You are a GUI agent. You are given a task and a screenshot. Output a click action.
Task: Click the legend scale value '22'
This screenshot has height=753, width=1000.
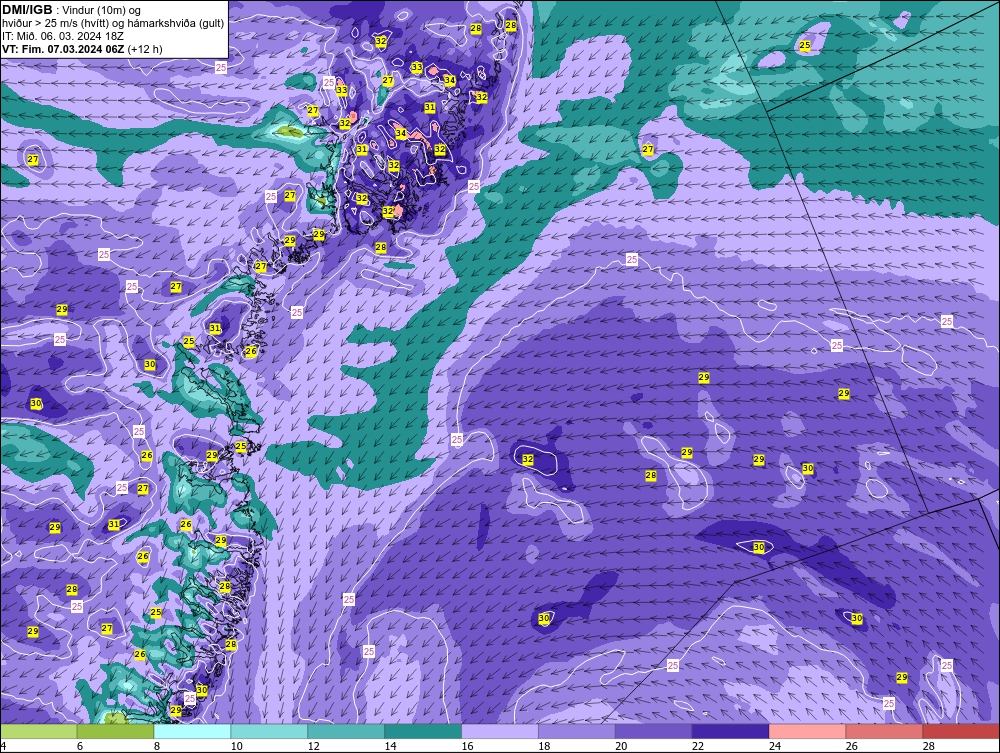click(x=698, y=746)
